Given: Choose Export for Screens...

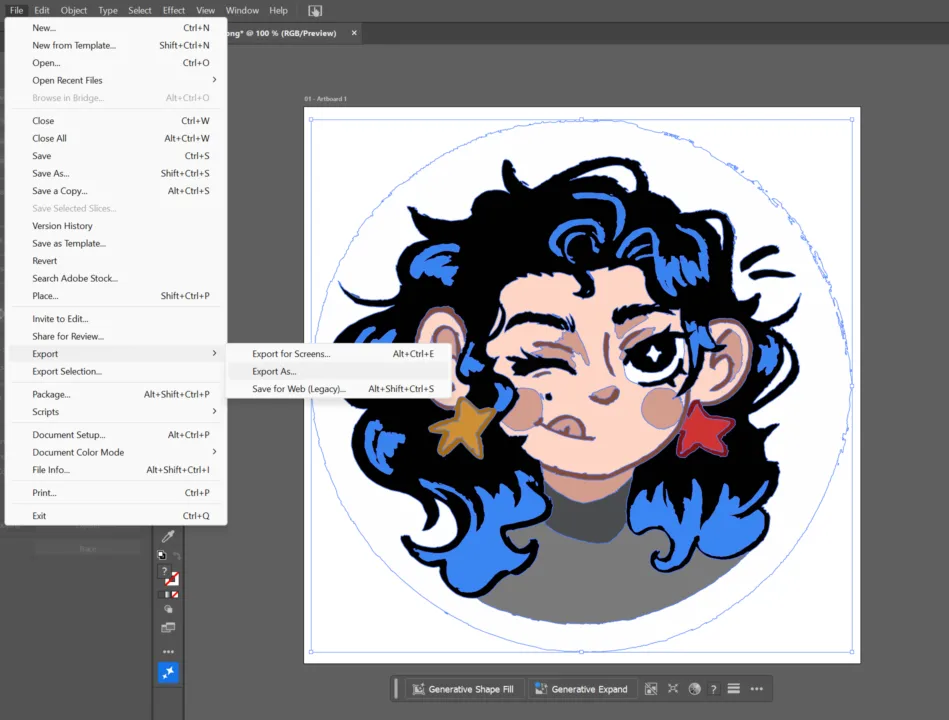Looking at the screenshot, I should point(338,353).
